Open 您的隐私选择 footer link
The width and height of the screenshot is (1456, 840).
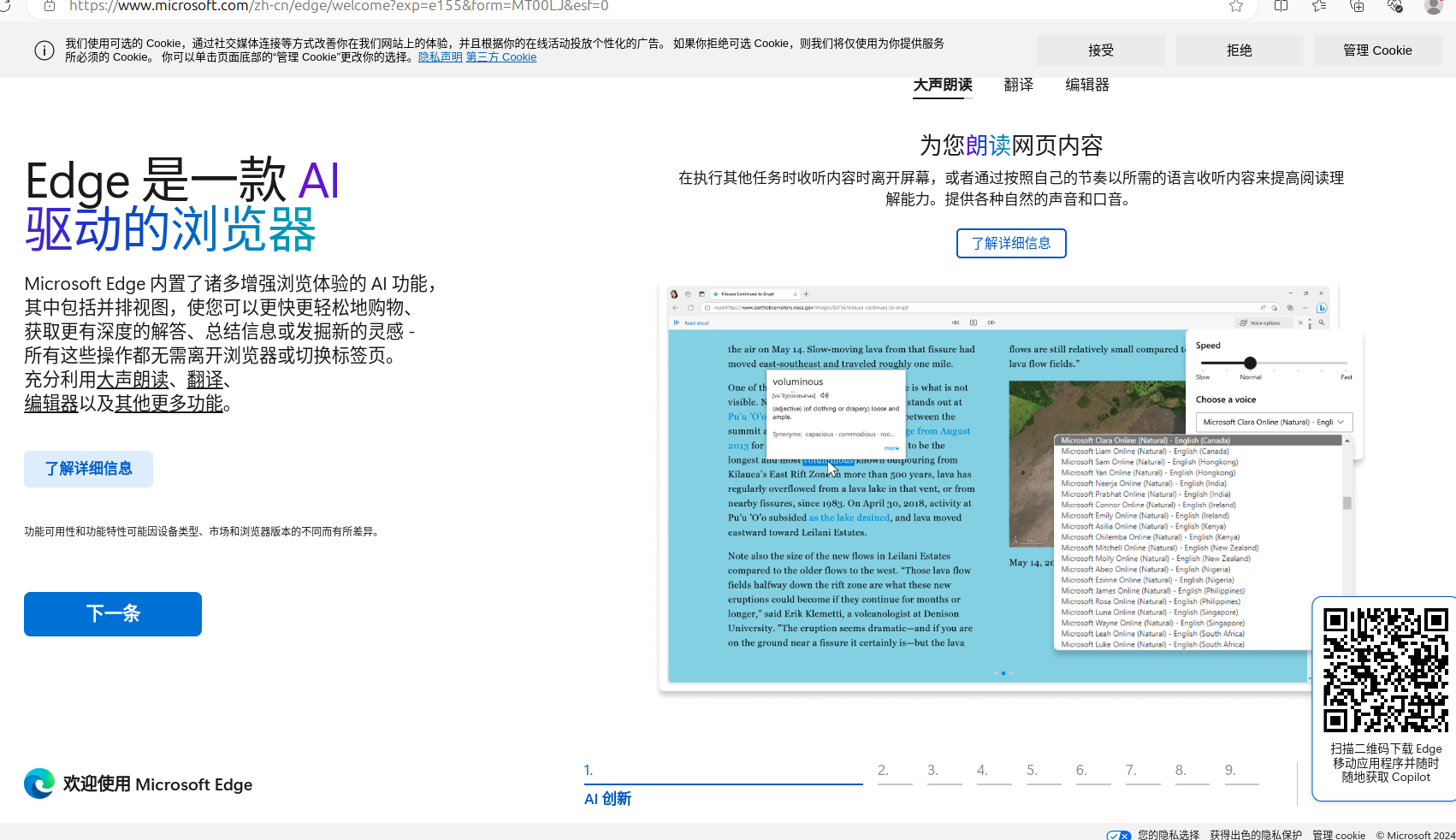coord(1169,835)
